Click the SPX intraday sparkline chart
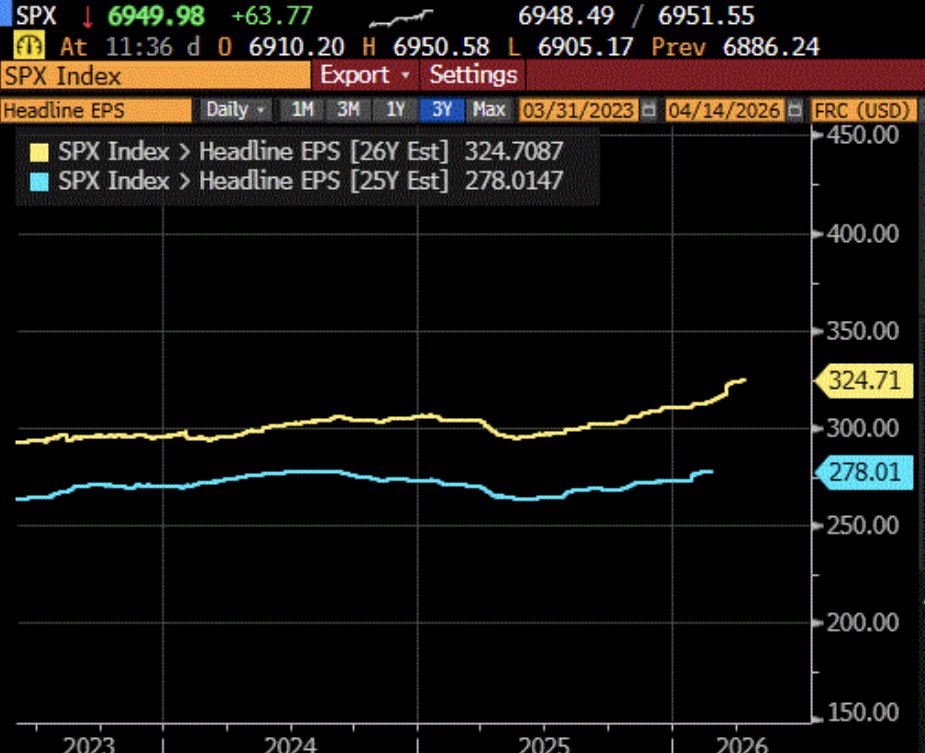The image size is (925, 753). point(401,18)
